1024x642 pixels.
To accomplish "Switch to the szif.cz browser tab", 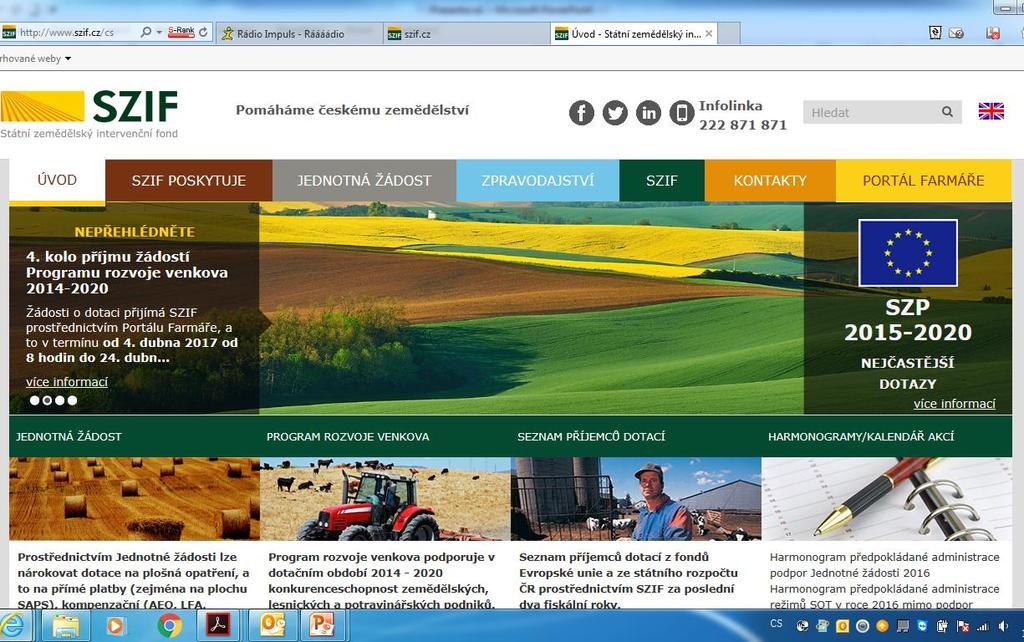I will tap(466, 33).
